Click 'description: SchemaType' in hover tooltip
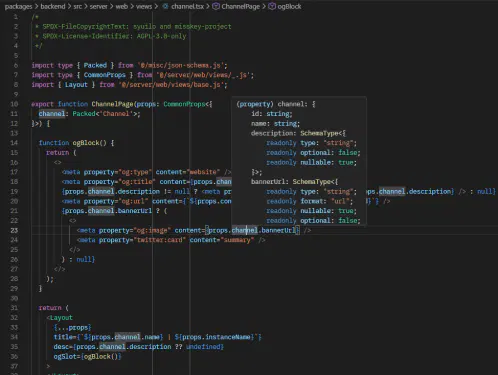The width and height of the screenshot is (498, 375). click(x=294, y=133)
